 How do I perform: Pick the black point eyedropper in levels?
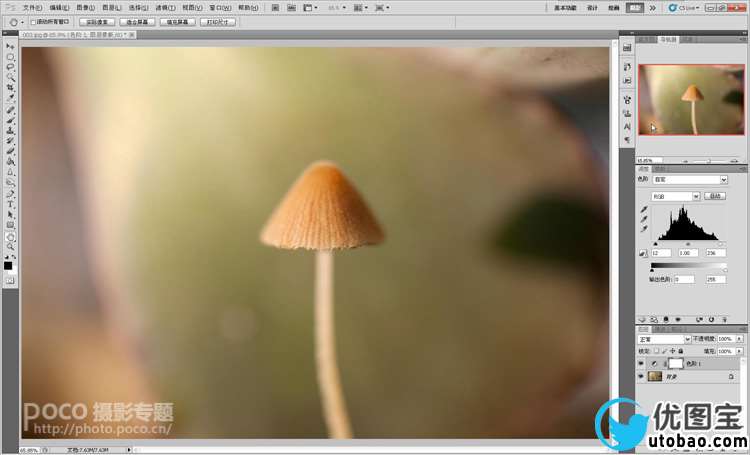(x=644, y=210)
